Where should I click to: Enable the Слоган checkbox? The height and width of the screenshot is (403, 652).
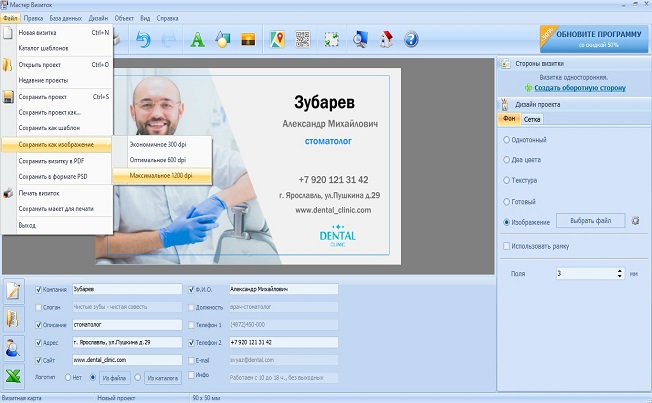(x=39, y=307)
